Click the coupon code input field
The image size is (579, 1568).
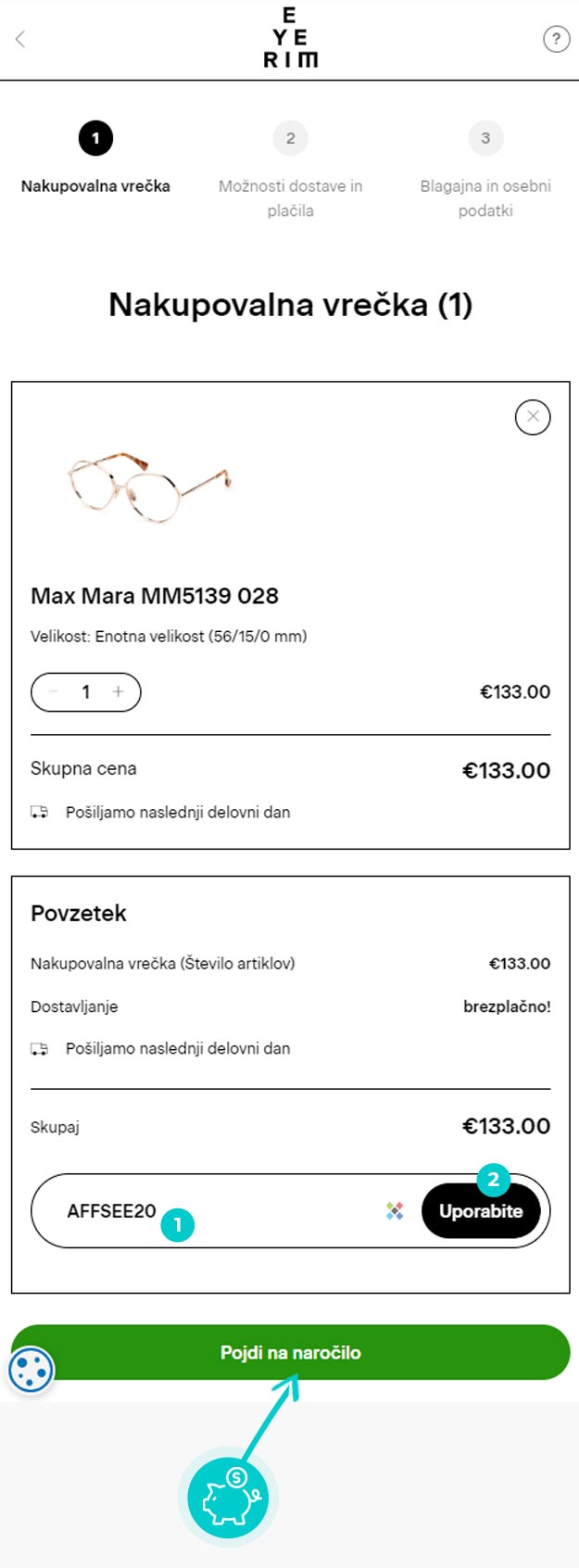pos(222,1211)
